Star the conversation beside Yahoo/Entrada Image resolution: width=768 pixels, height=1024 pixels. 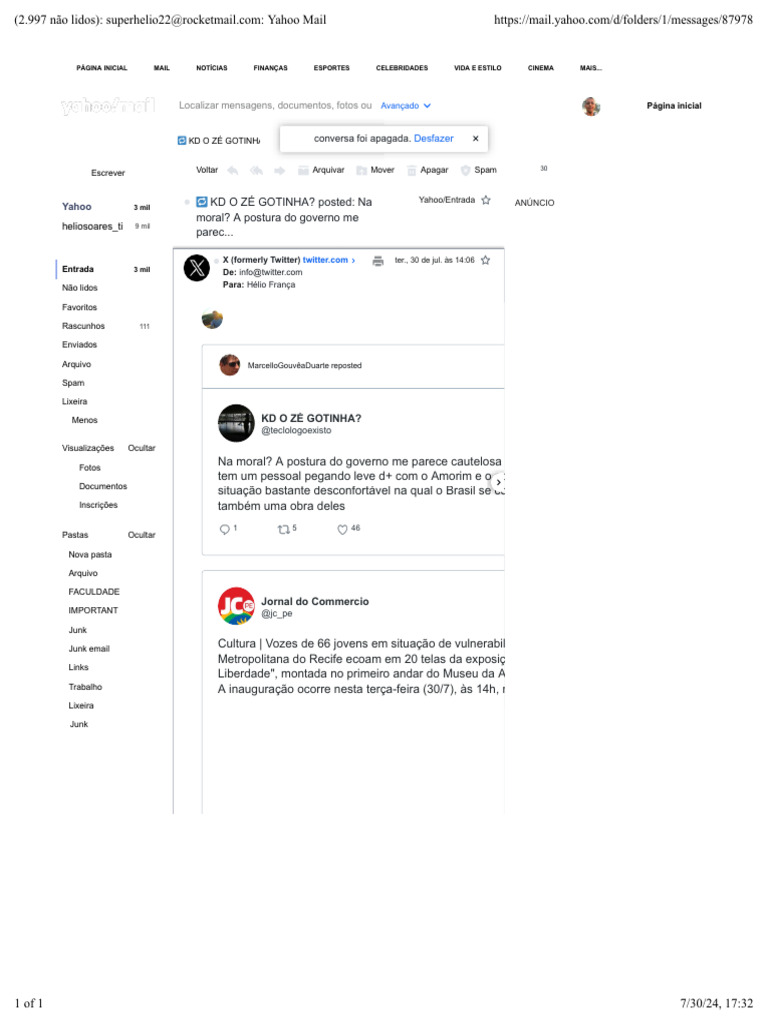tap(486, 200)
